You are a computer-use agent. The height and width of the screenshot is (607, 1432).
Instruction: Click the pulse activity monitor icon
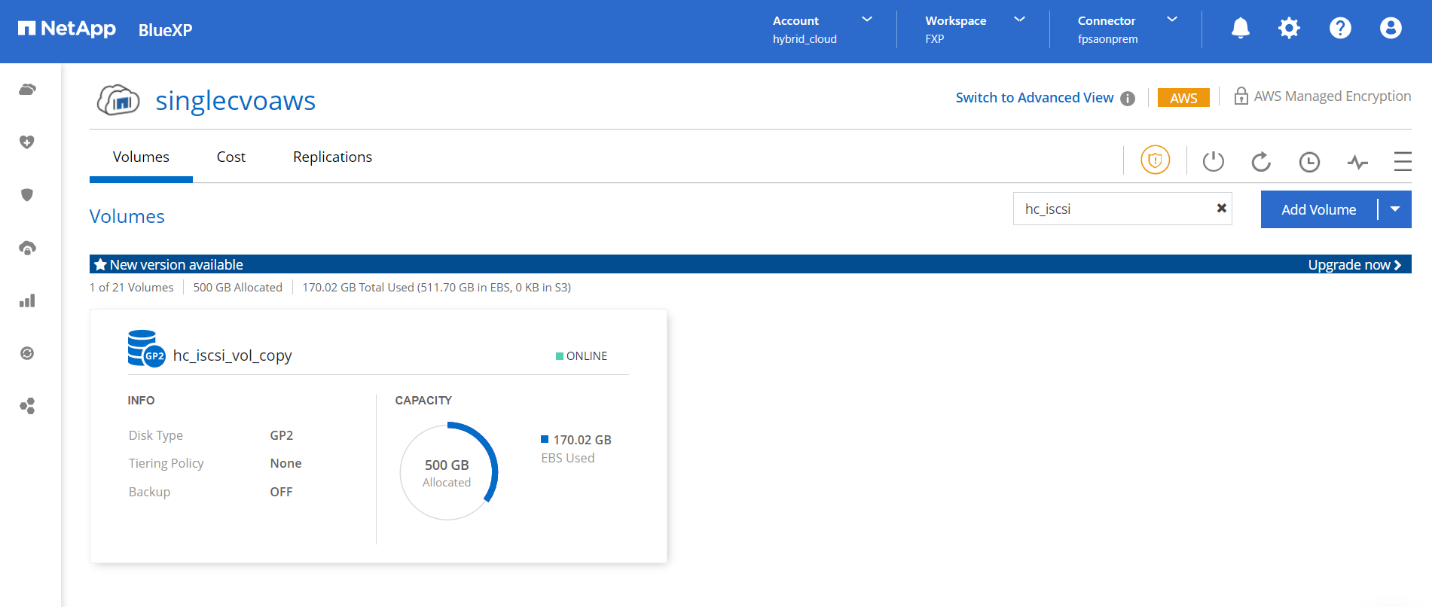(x=1357, y=161)
